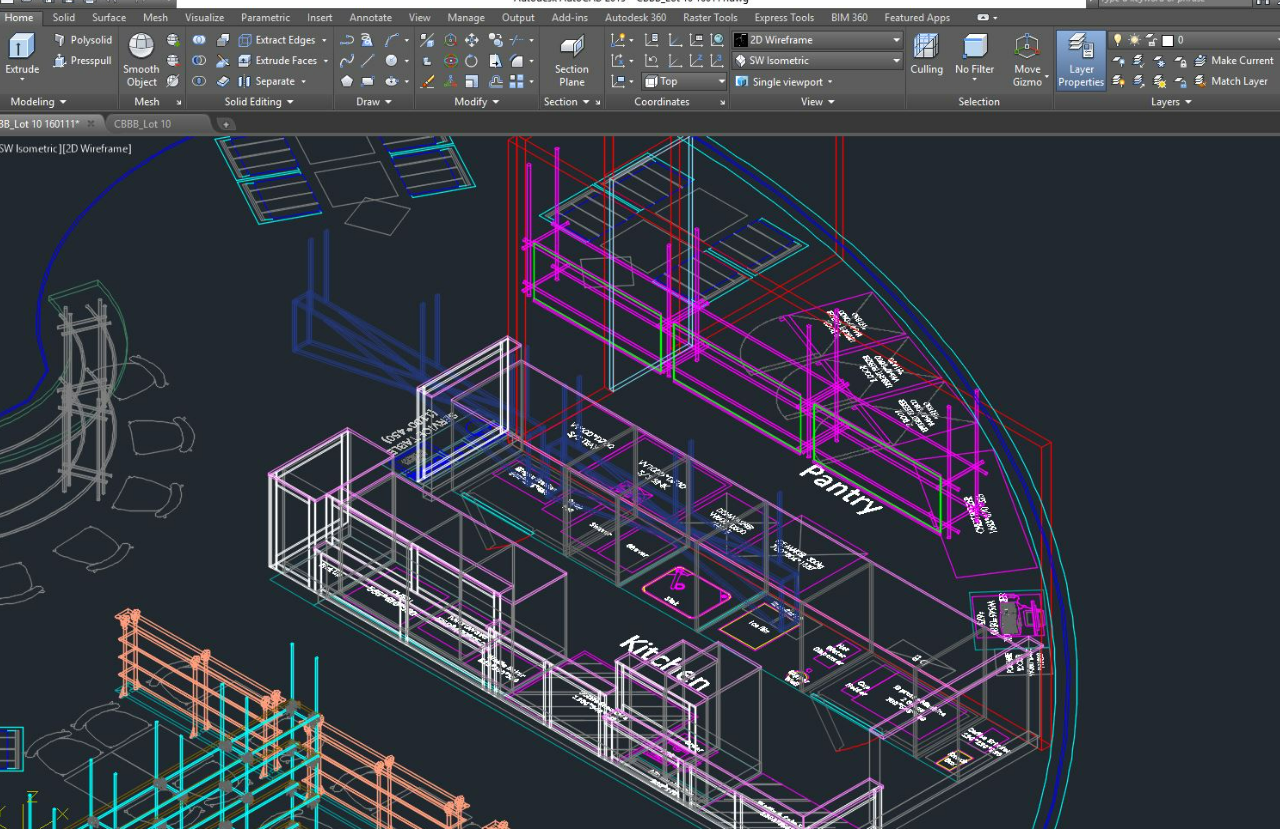Open the Featured Apps ribbon tab
This screenshot has height=829, width=1280.
coord(917,17)
